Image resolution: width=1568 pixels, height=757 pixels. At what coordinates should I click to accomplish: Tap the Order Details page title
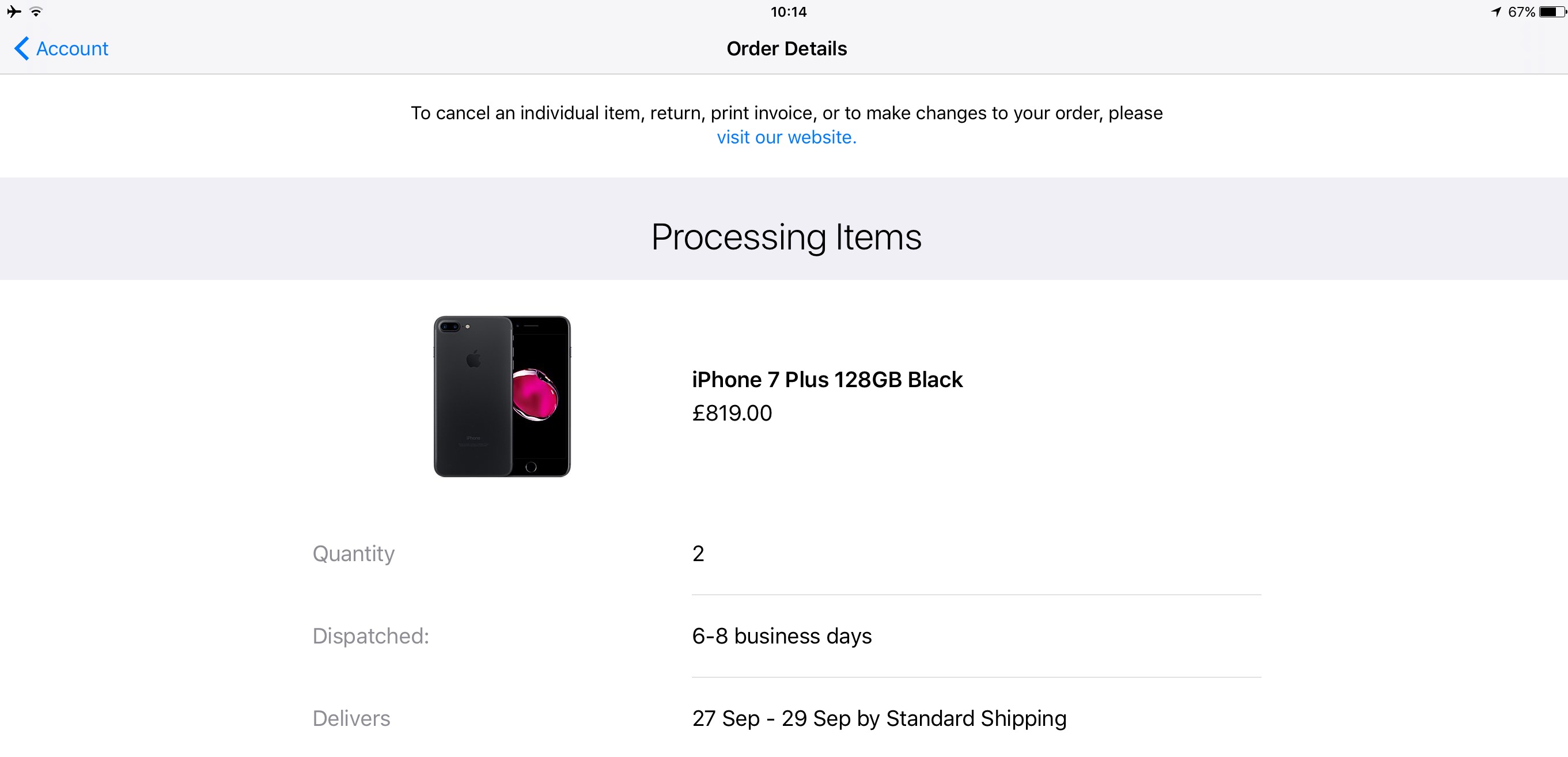(x=786, y=49)
